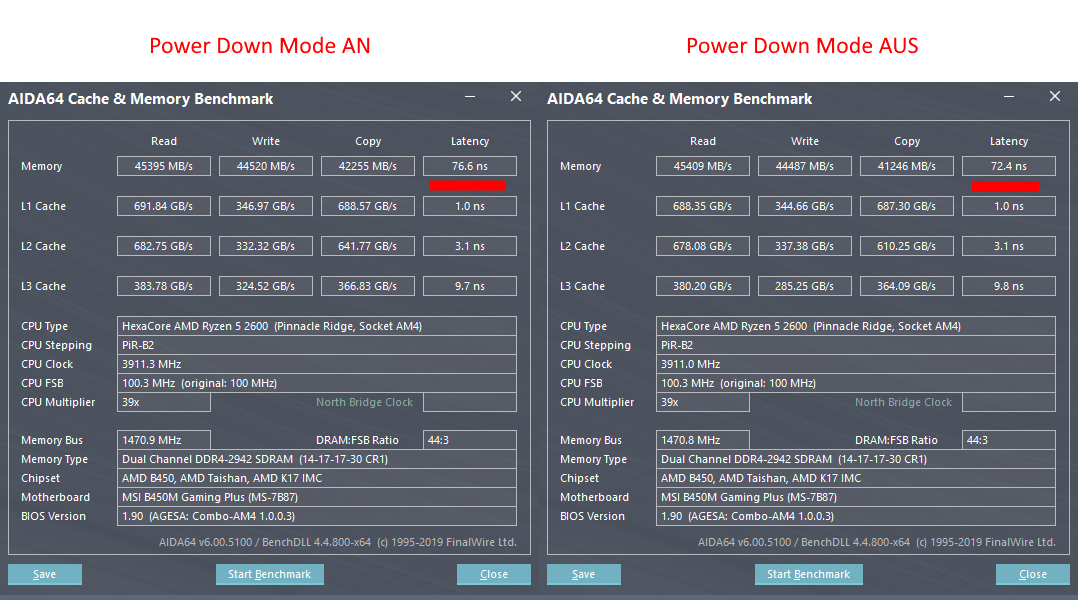Click the 610.25 GB/s L2 copy value
Viewport: 1078px width, 600px height.
pos(907,246)
